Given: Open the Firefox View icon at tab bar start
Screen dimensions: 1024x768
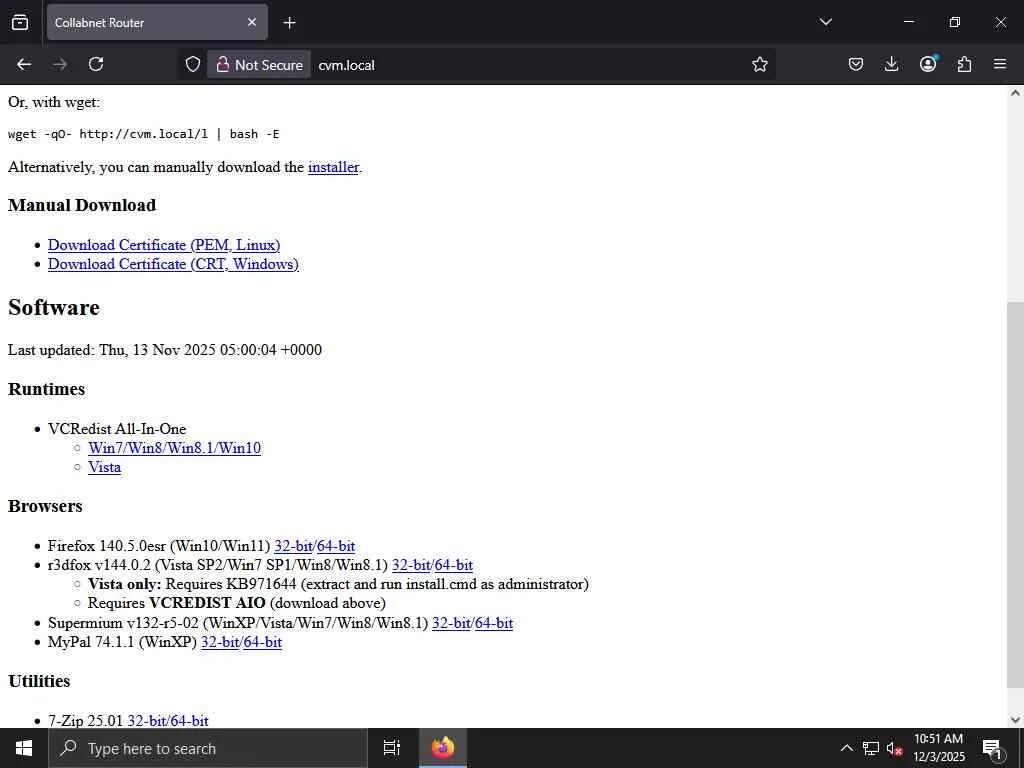Looking at the screenshot, I should (20, 22).
